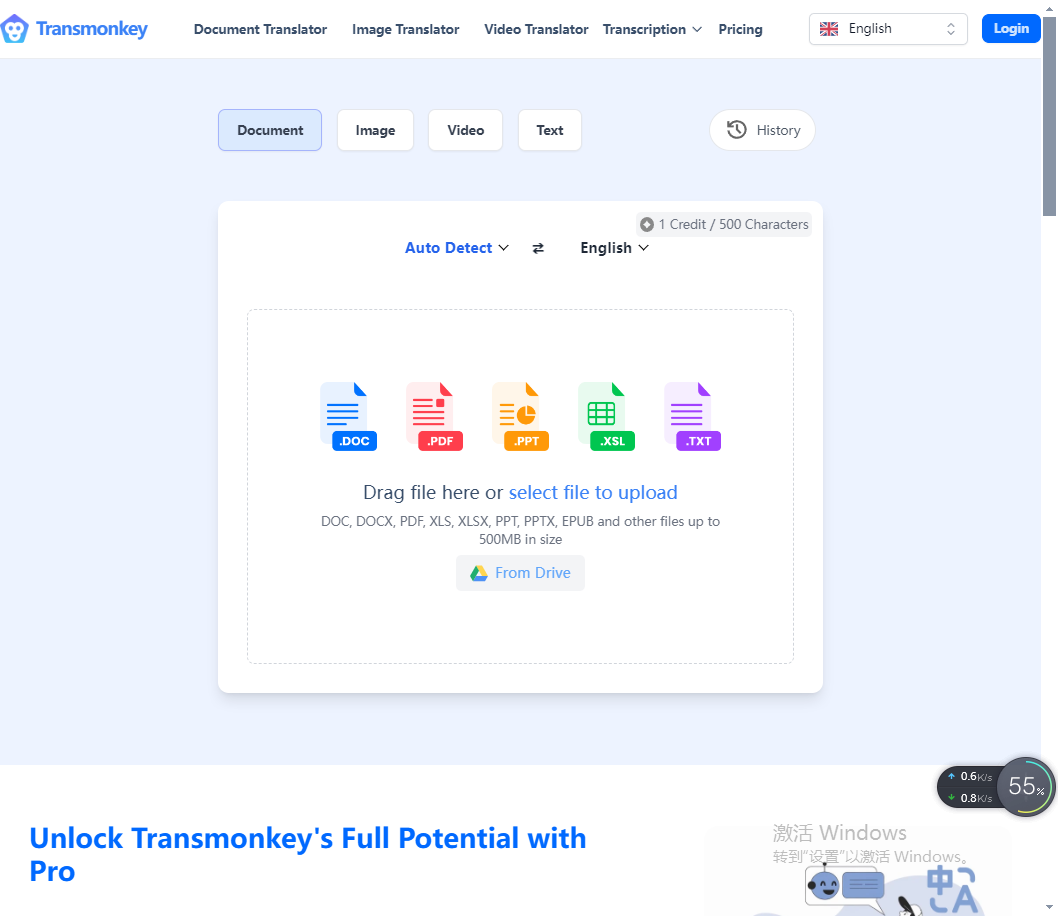Open translation History
The height and width of the screenshot is (916, 1058).
(762, 130)
